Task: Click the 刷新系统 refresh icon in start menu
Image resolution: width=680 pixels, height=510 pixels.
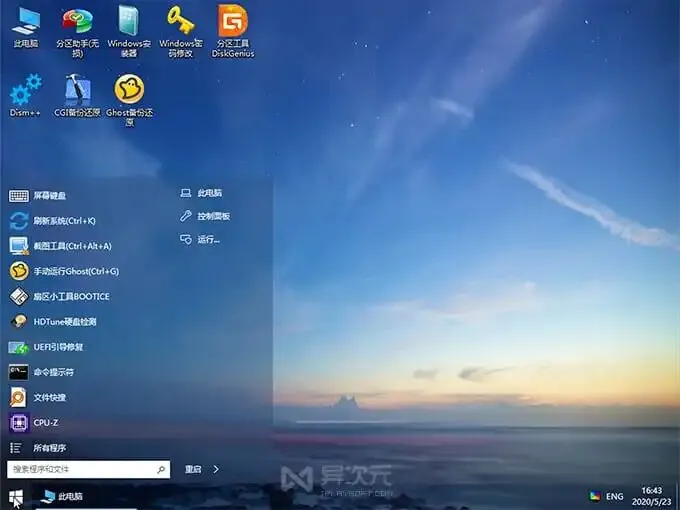Action: [19, 221]
